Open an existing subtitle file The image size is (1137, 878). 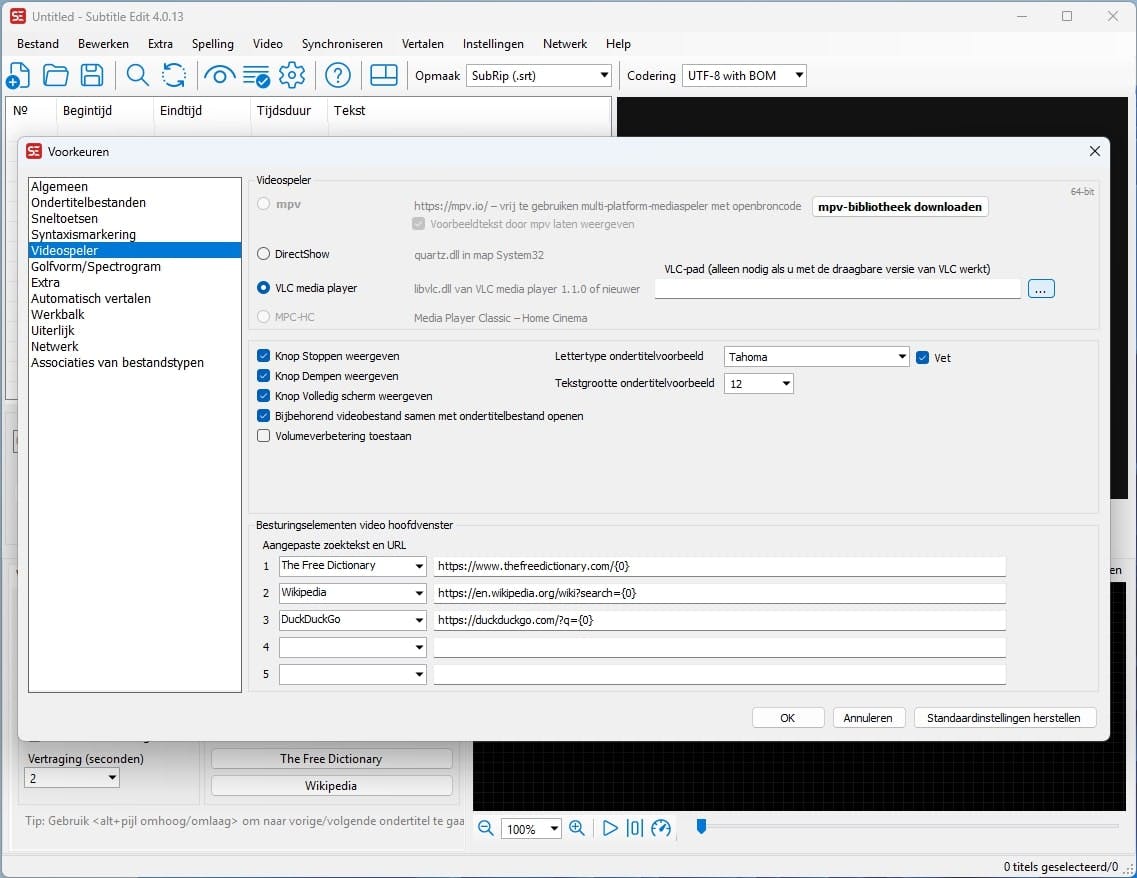tap(55, 75)
